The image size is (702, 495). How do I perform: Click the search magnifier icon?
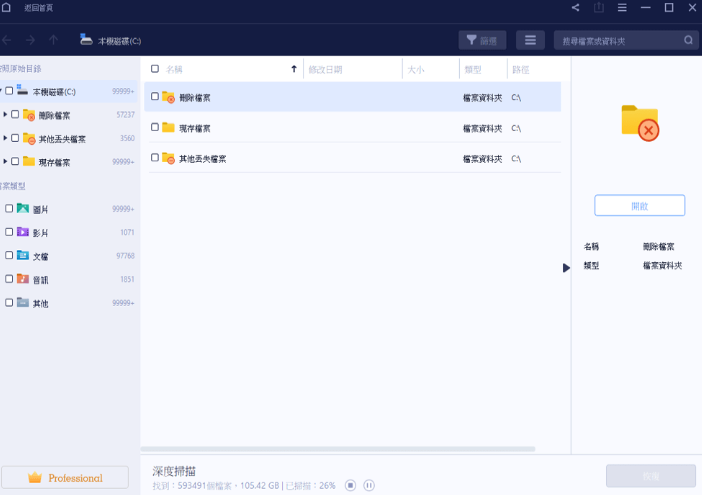tap(689, 40)
